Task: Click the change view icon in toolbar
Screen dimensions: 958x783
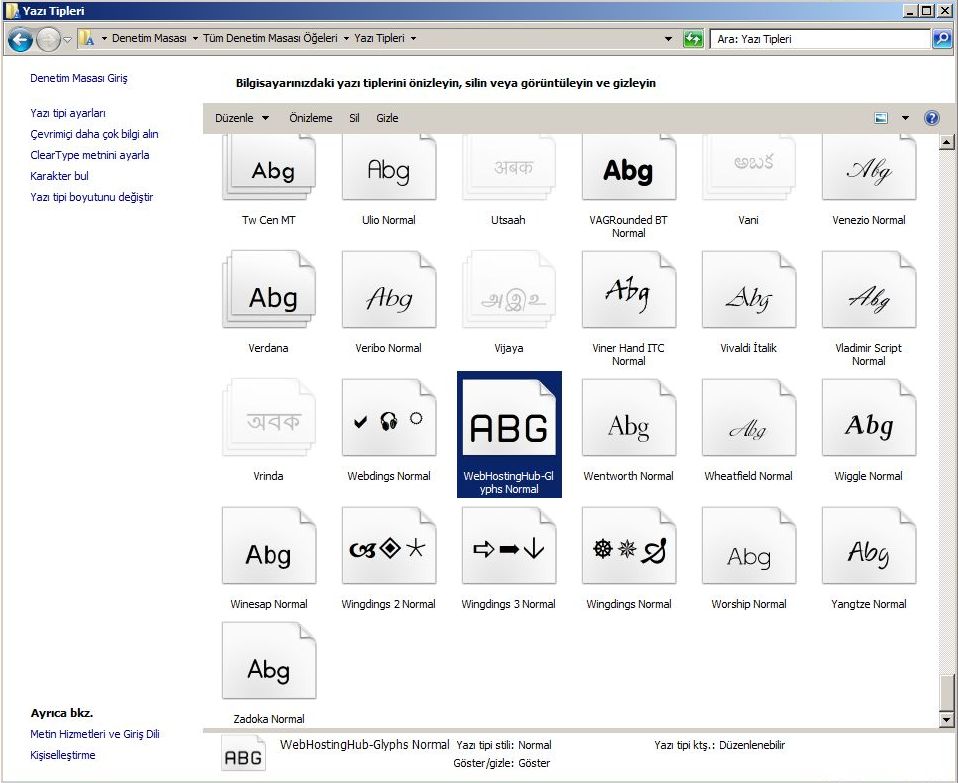Action: (x=881, y=118)
